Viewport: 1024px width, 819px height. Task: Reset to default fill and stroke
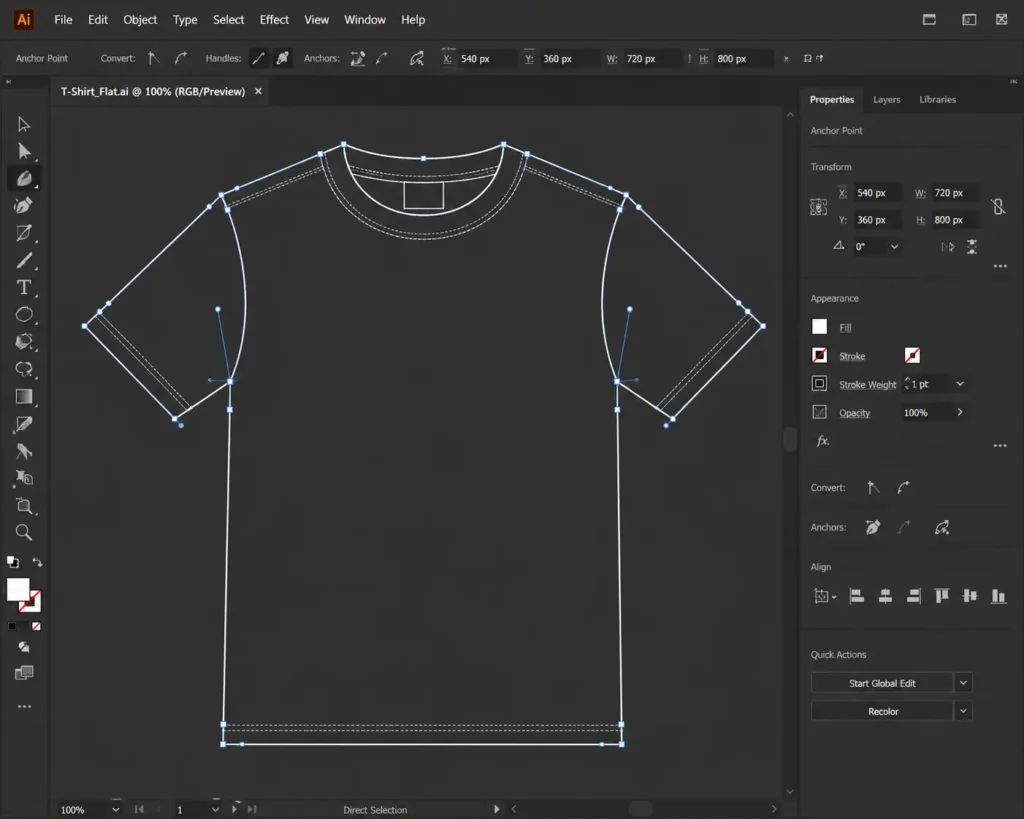[12, 562]
